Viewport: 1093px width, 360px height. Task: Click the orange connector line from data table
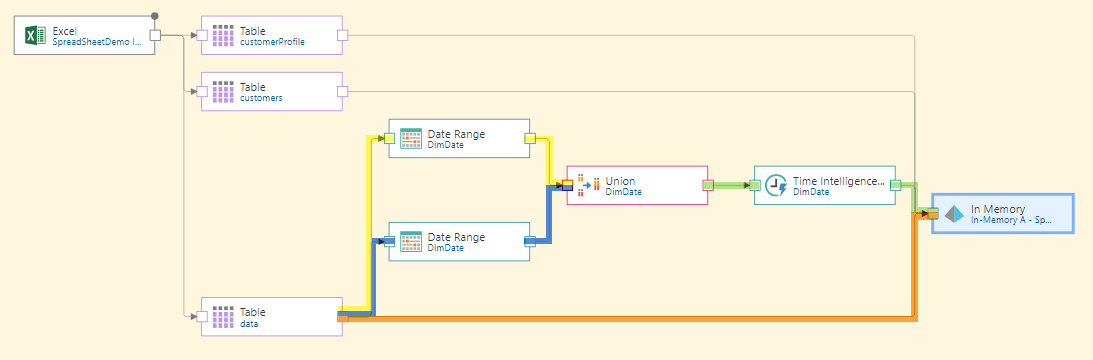(627, 319)
